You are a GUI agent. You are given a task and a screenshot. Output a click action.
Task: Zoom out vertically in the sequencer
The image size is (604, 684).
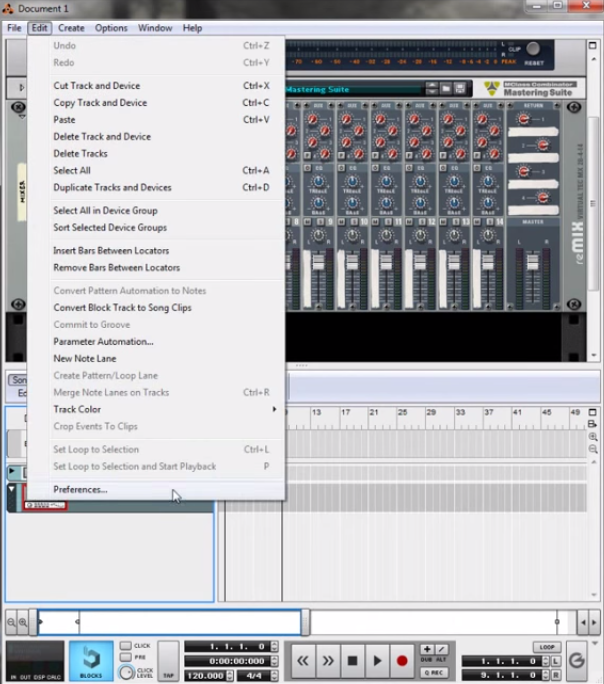pyautogui.click(x=593, y=449)
